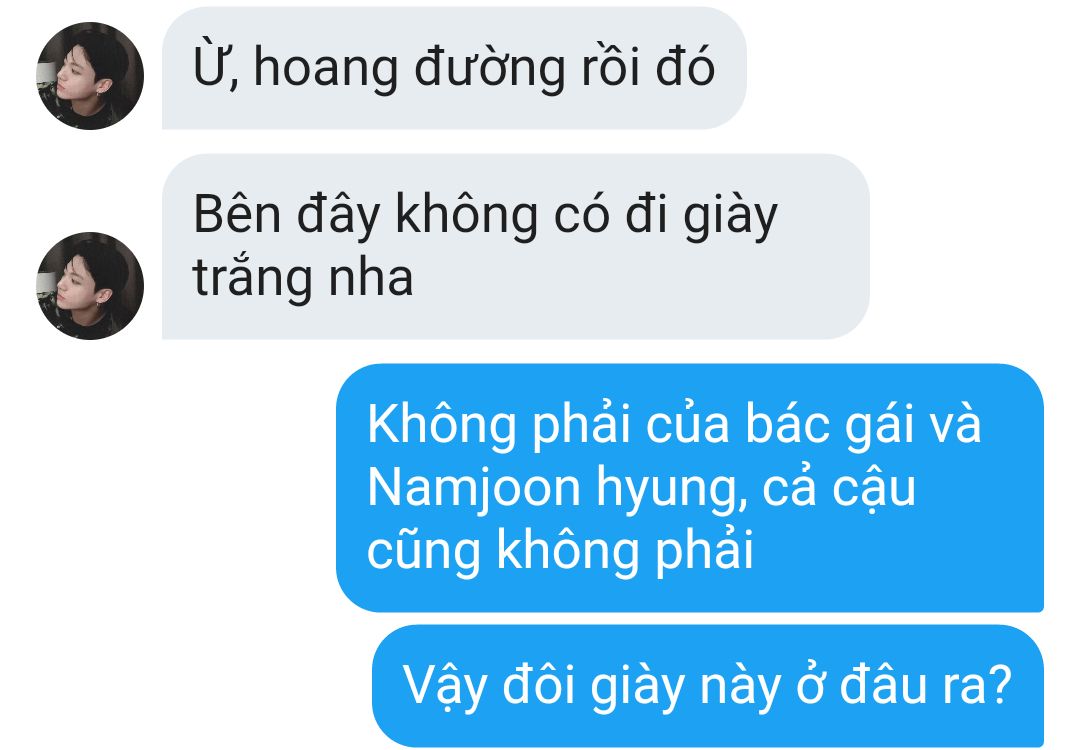Click the words "trắng nha" in gray bubble
1080x750 pixels.
tap(303, 278)
